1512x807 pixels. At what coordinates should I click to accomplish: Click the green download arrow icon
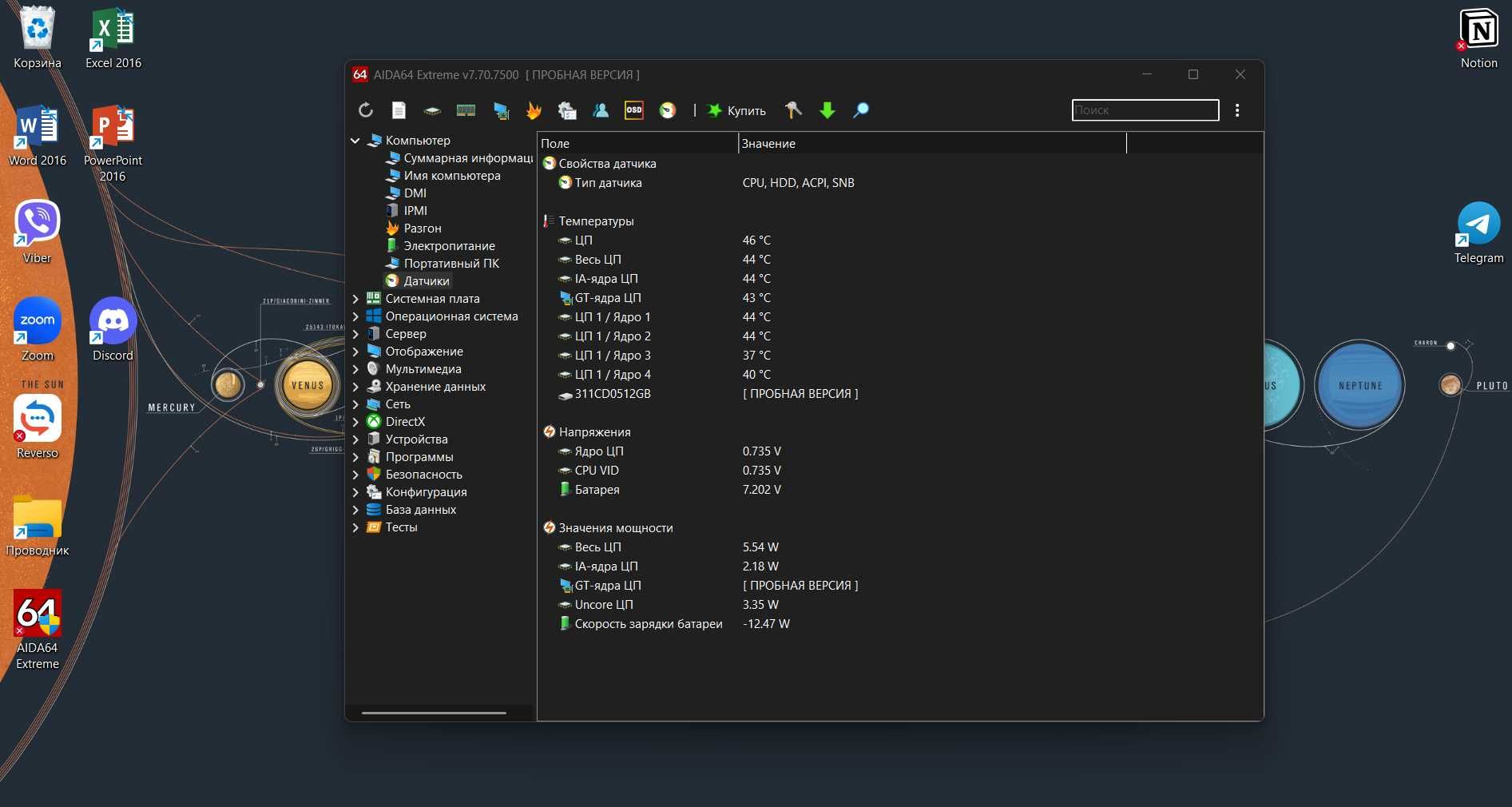click(827, 110)
